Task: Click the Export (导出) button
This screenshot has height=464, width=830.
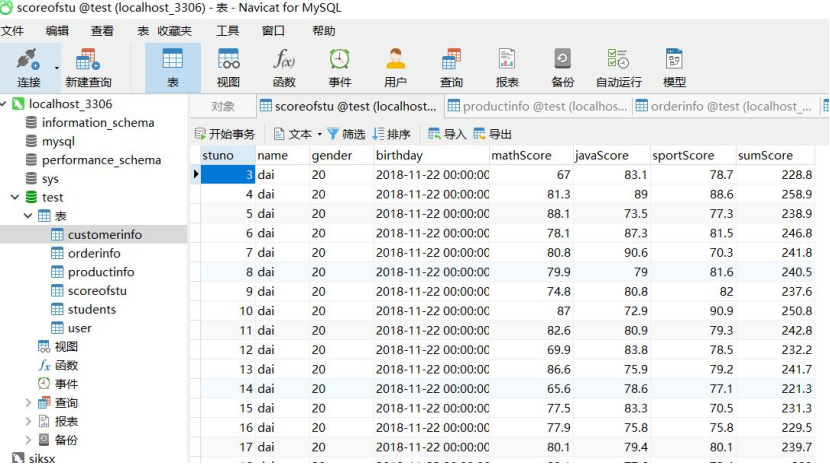Action: pos(492,134)
